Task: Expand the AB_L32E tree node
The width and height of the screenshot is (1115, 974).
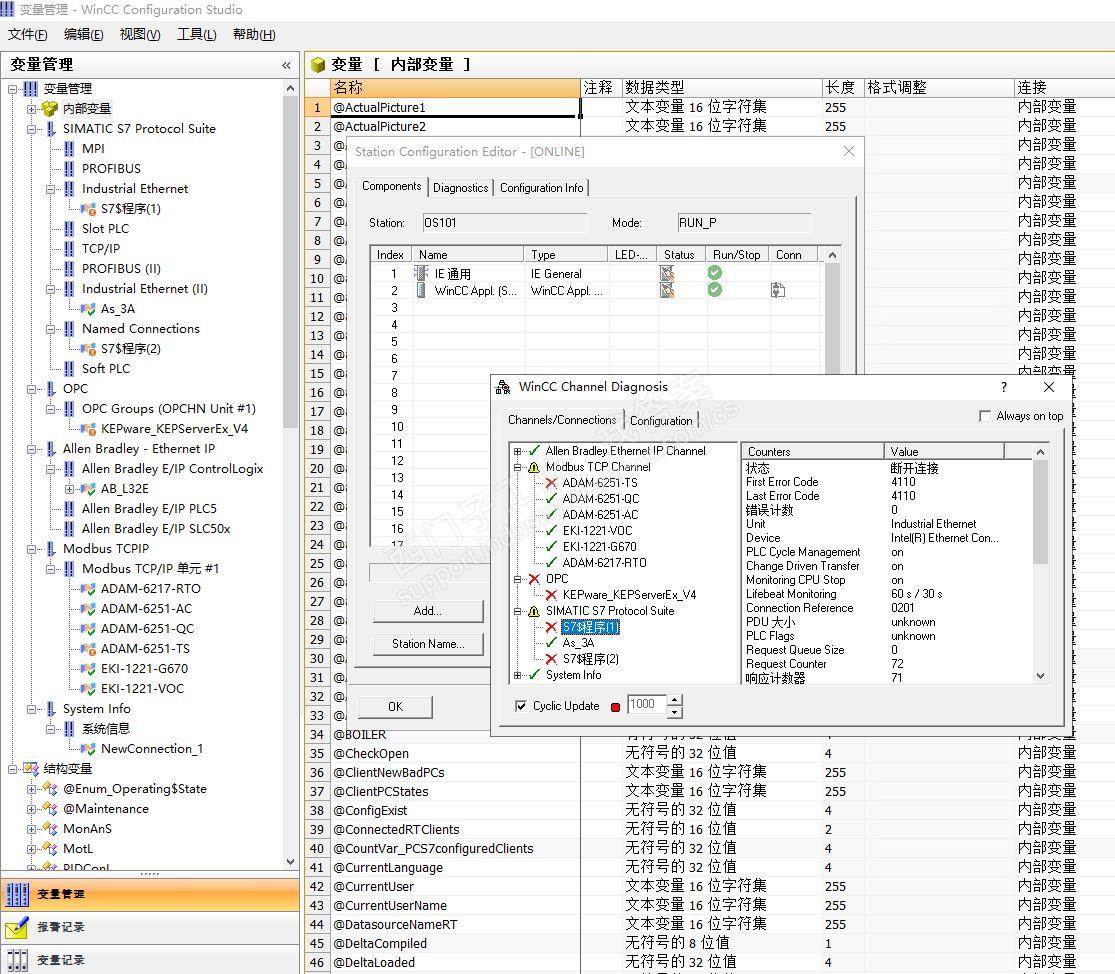Action: [69, 489]
